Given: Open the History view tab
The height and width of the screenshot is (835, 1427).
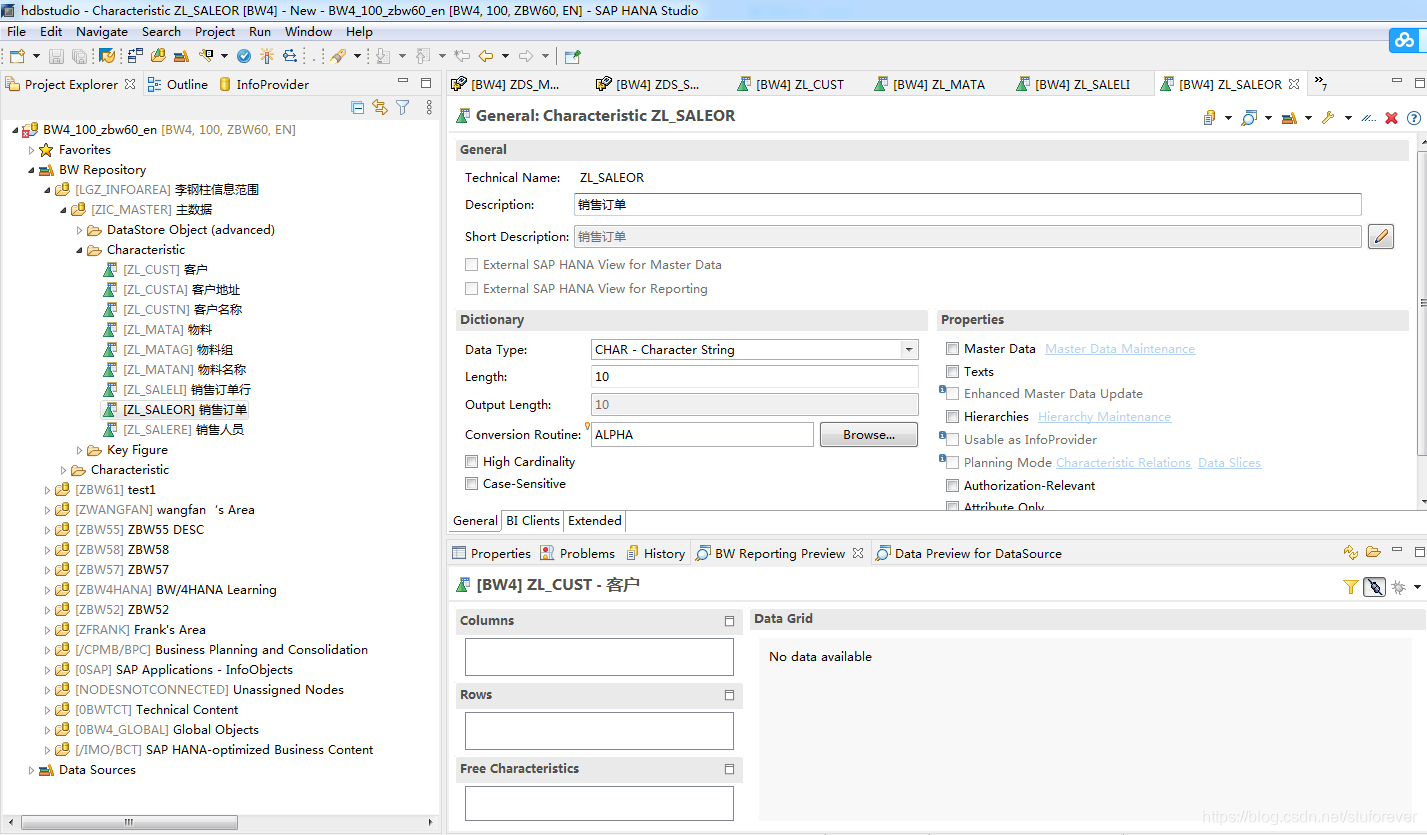Looking at the screenshot, I should tap(656, 553).
